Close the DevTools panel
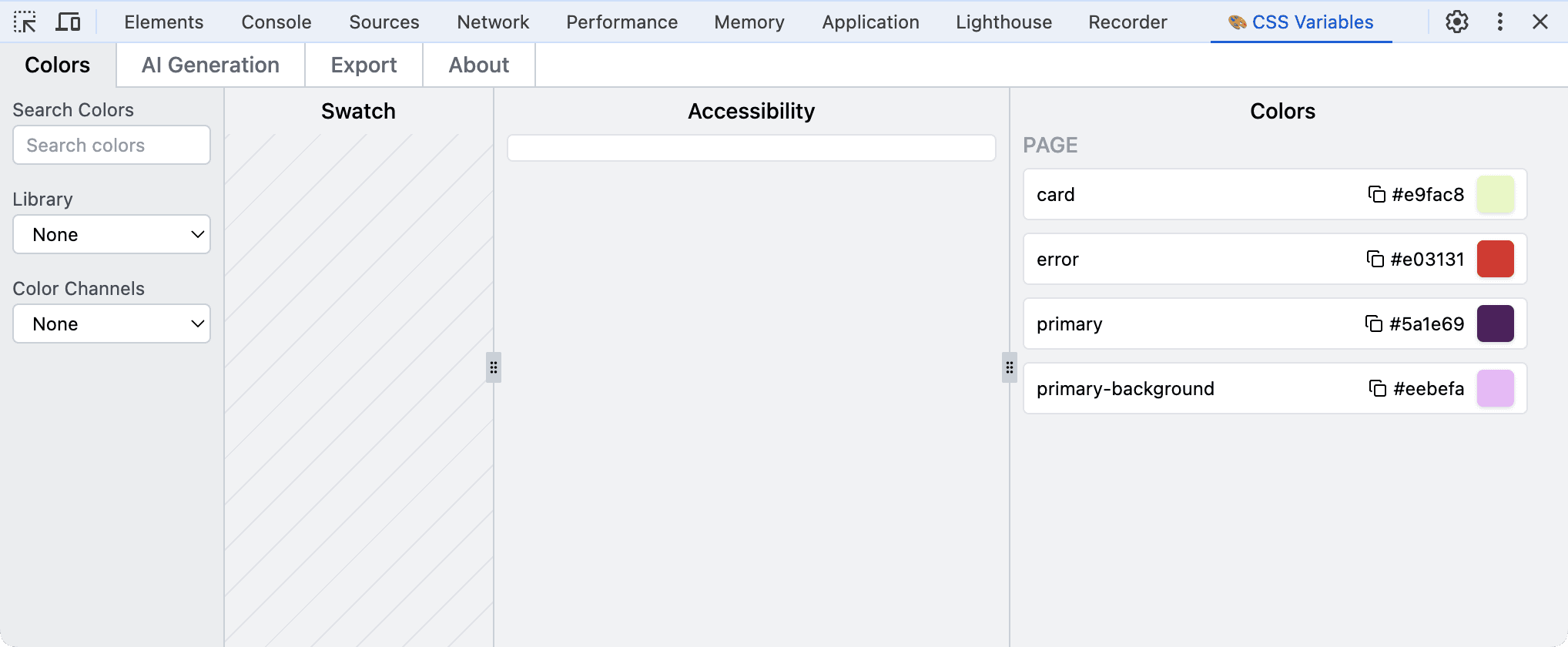The image size is (1568, 647). click(1540, 22)
